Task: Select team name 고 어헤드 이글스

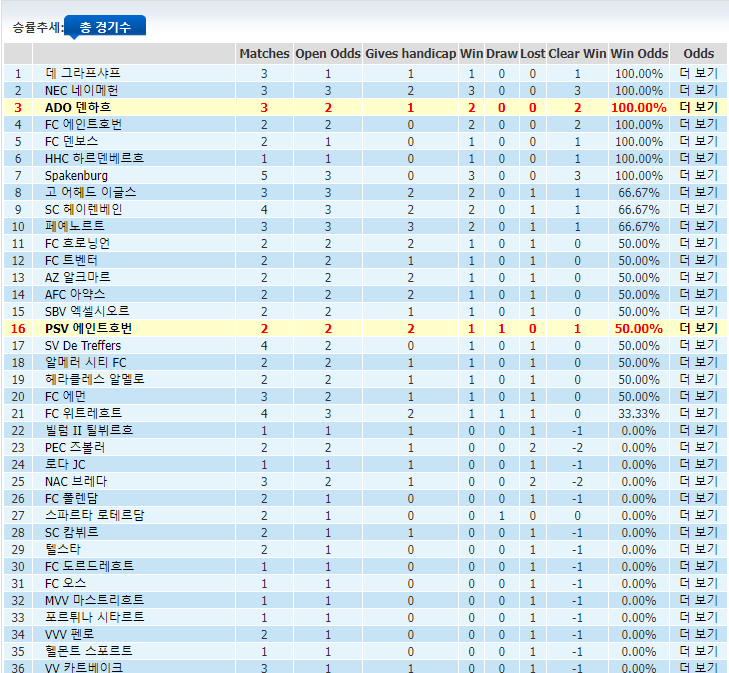Action: (91, 192)
